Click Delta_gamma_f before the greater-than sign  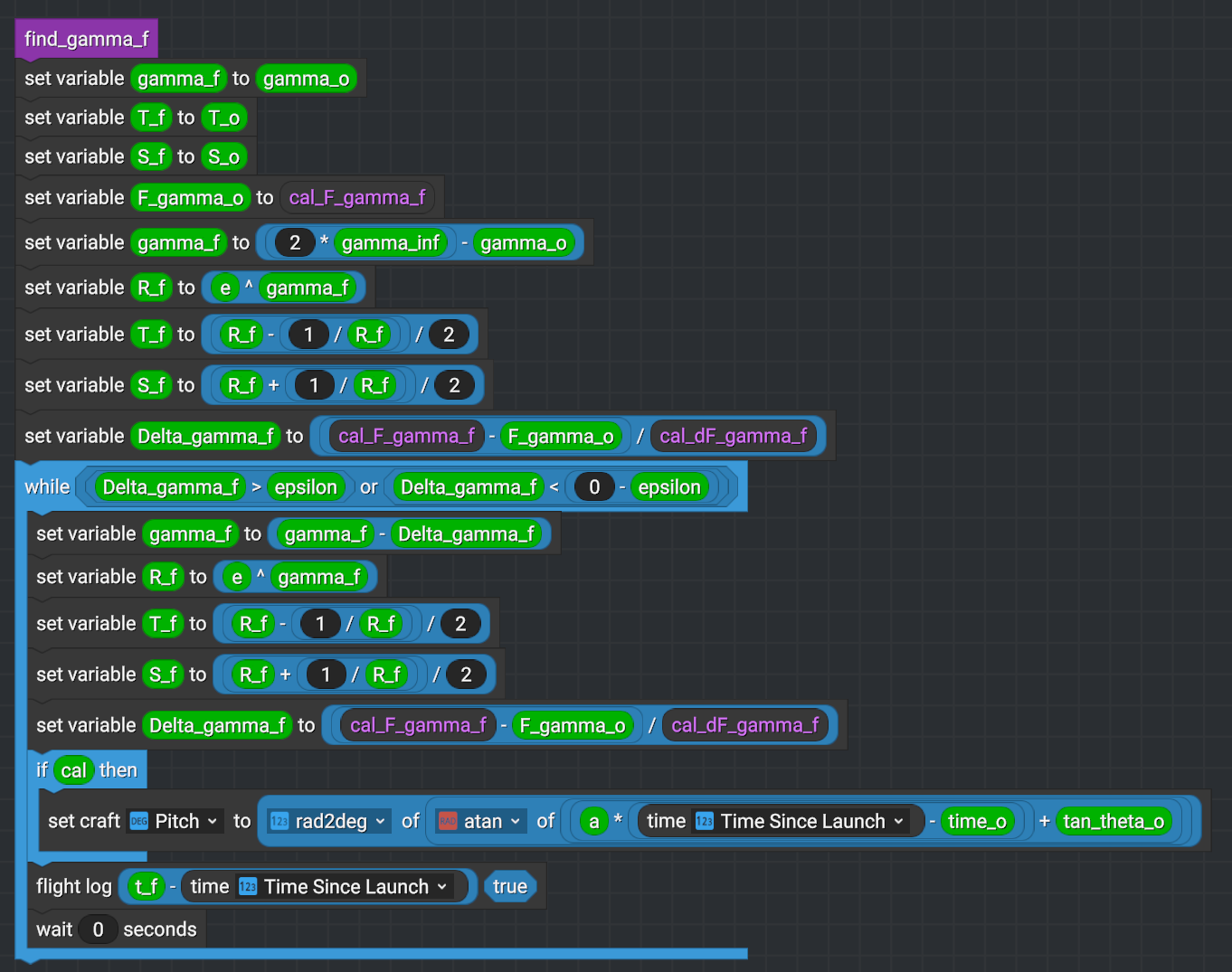tap(171, 486)
